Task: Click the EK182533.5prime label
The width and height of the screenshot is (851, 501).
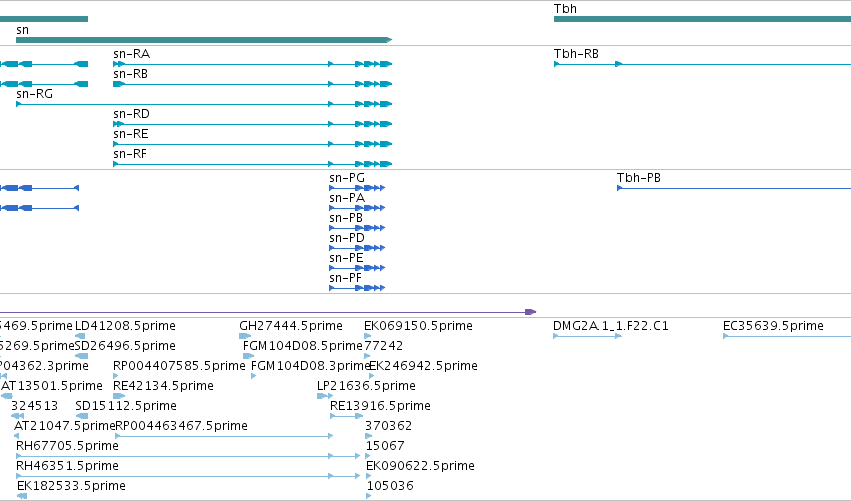Action: (71, 486)
